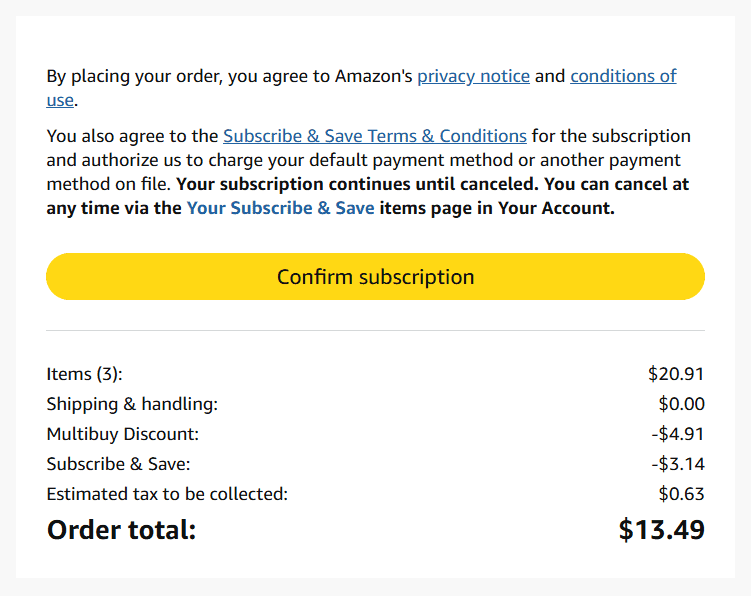This screenshot has height=596, width=751.
Task: Select the $0.63 tax amount
Action: click(681, 494)
